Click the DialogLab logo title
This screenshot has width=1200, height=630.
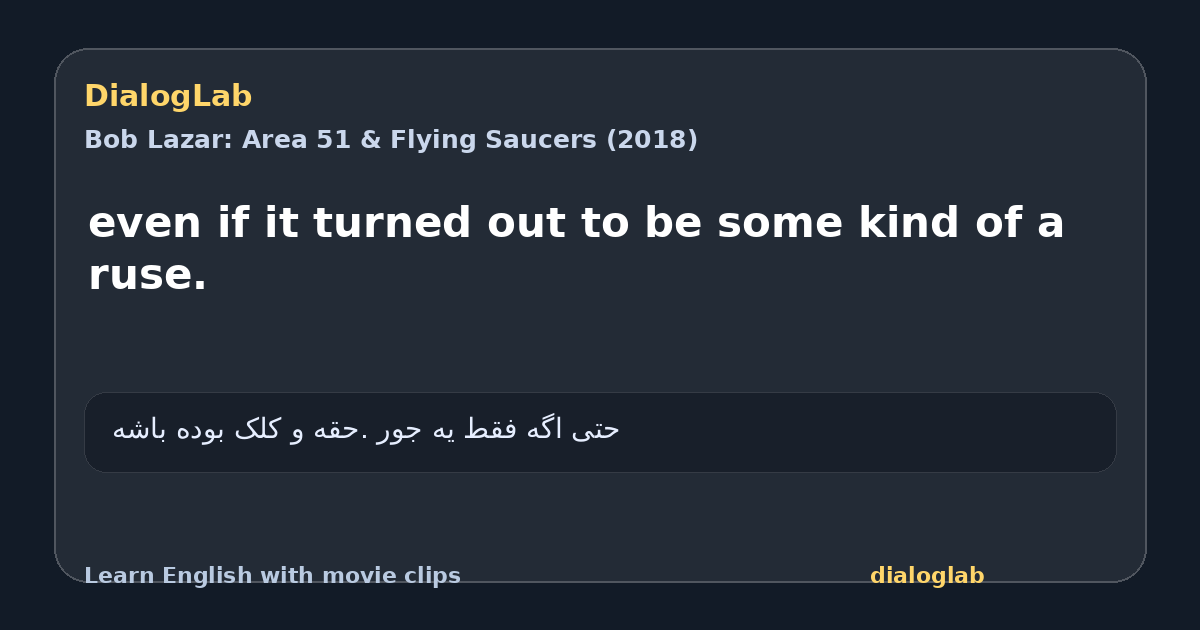coord(168,97)
